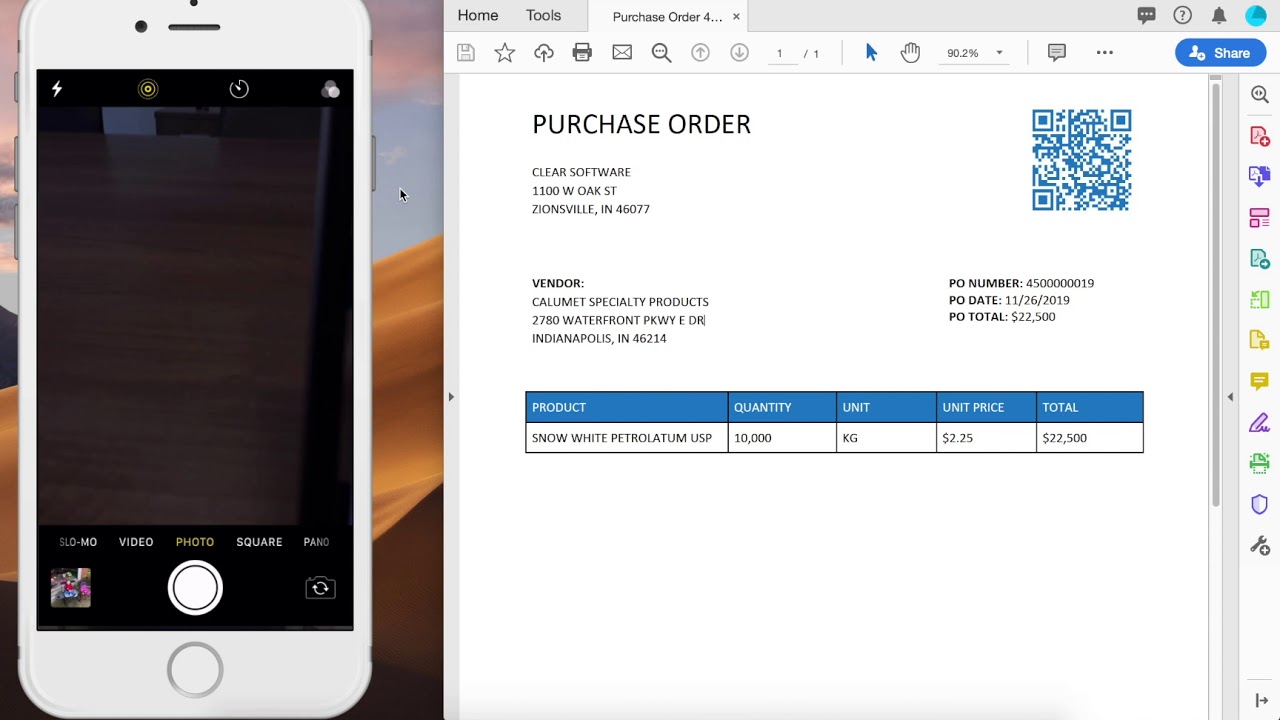This screenshot has height=720, width=1280.
Task: Open the Organize Pages pink tool
Action: [x=1260, y=218]
